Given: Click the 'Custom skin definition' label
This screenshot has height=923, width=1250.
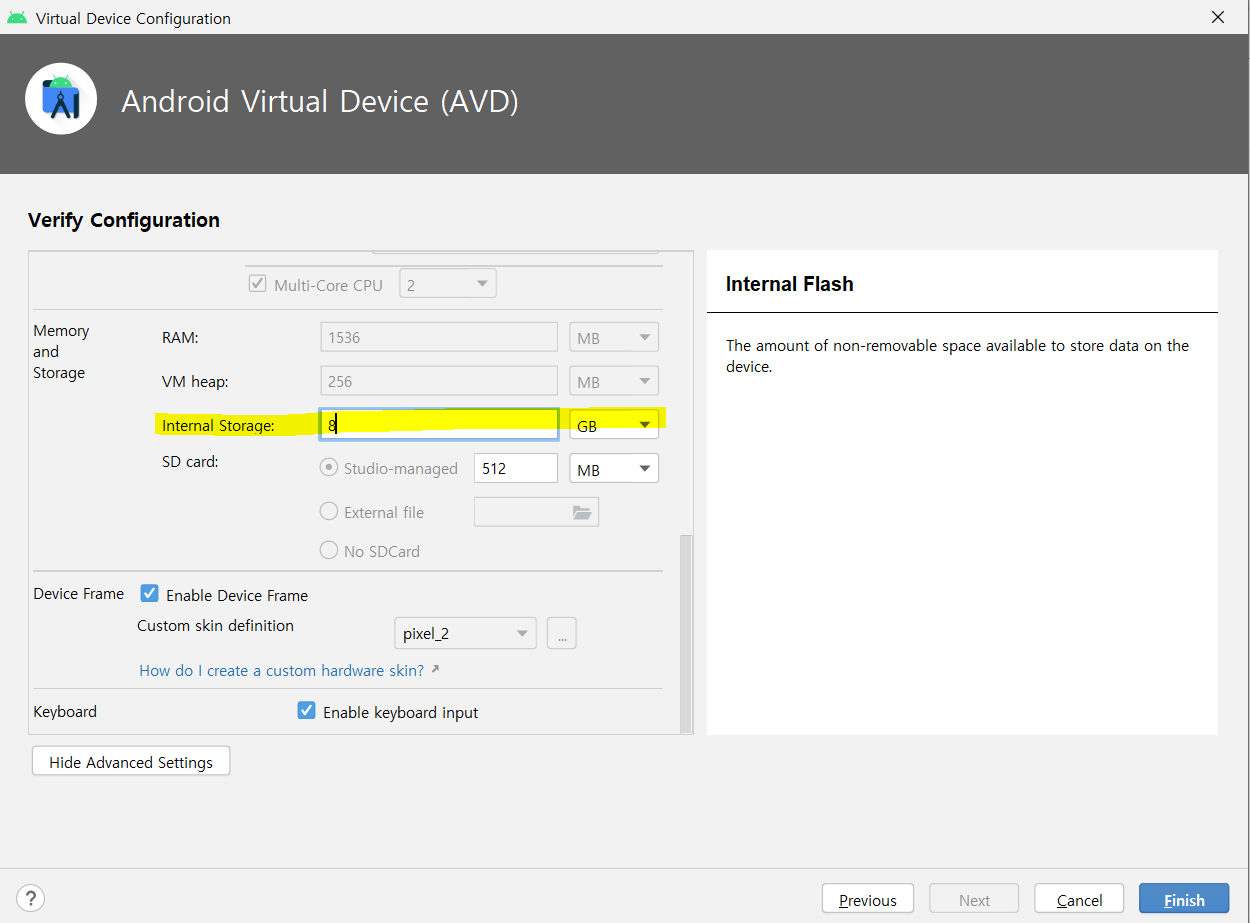Looking at the screenshot, I should 215,625.
